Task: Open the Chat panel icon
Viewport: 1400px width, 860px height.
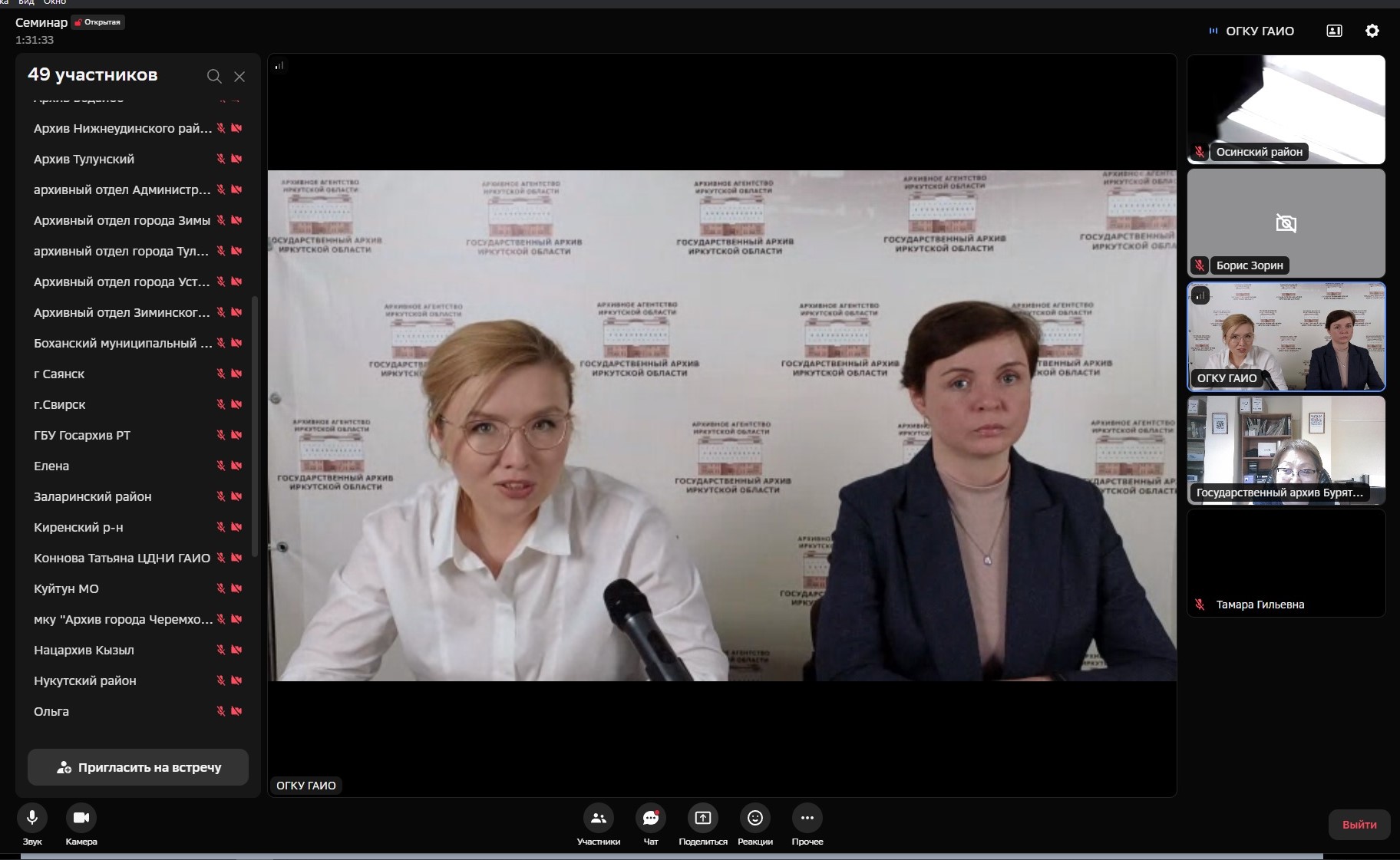Action: [x=650, y=819]
